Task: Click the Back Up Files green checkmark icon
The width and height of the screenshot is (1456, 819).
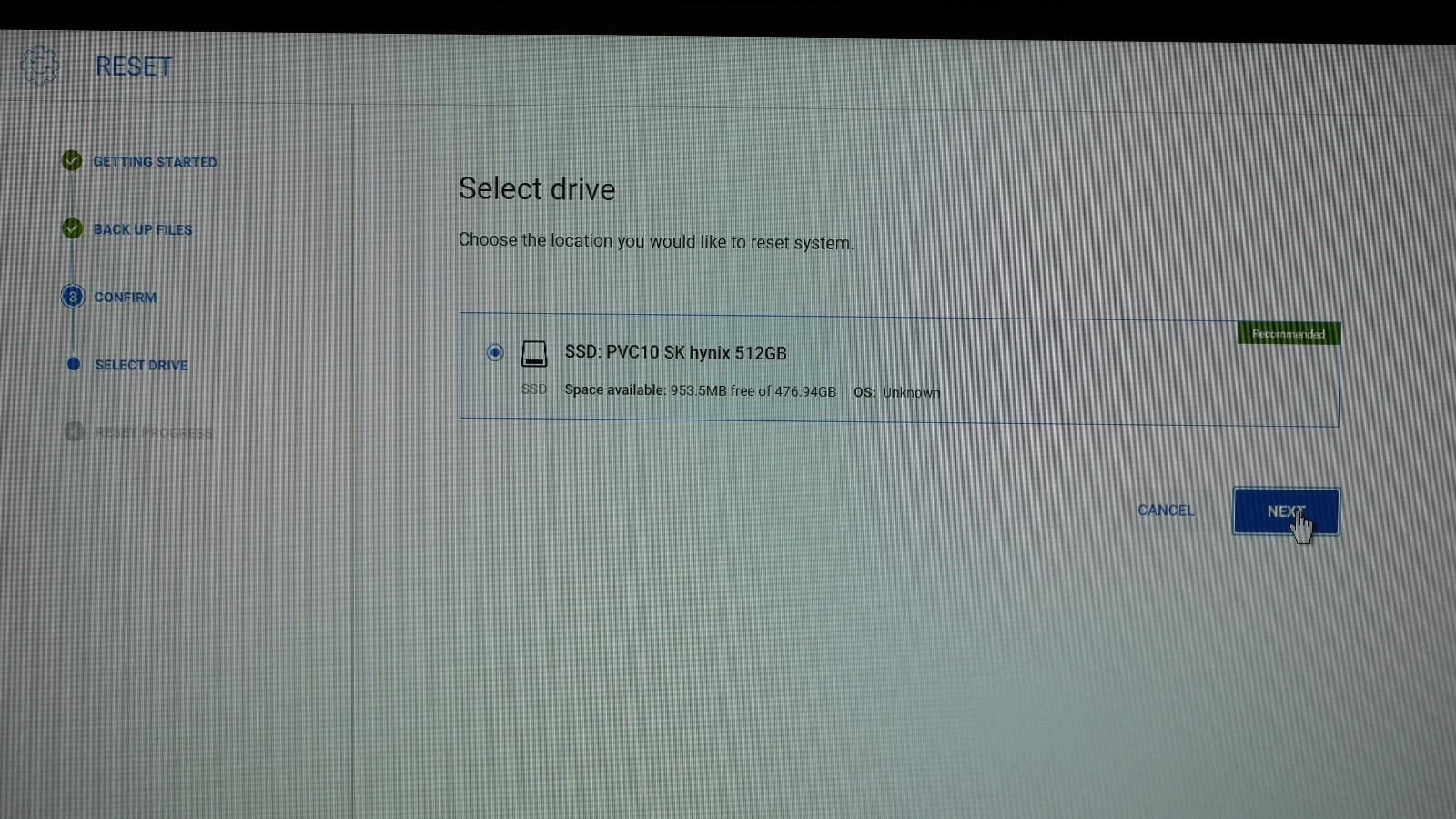Action: [x=73, y=228]
